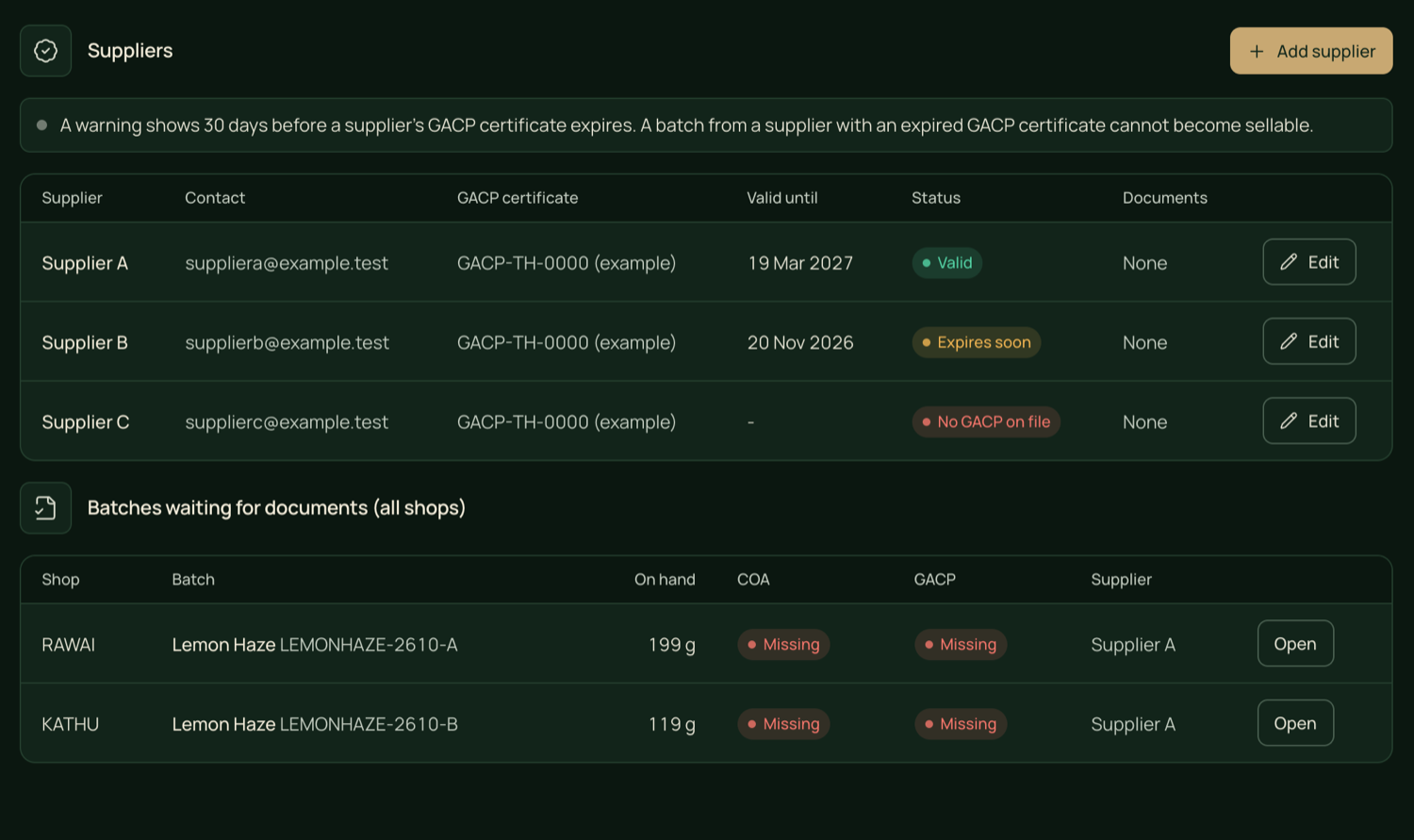This screenshot has width=1414, height=840.
Task: Click the RAWAI shop cell
Action: tap(69, 645)
